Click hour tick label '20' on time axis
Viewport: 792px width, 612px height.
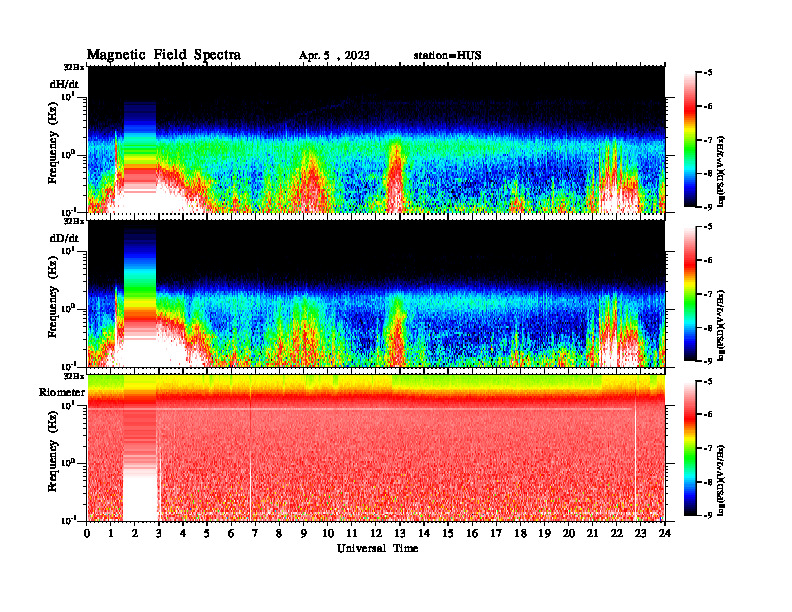tap(568, 534)
